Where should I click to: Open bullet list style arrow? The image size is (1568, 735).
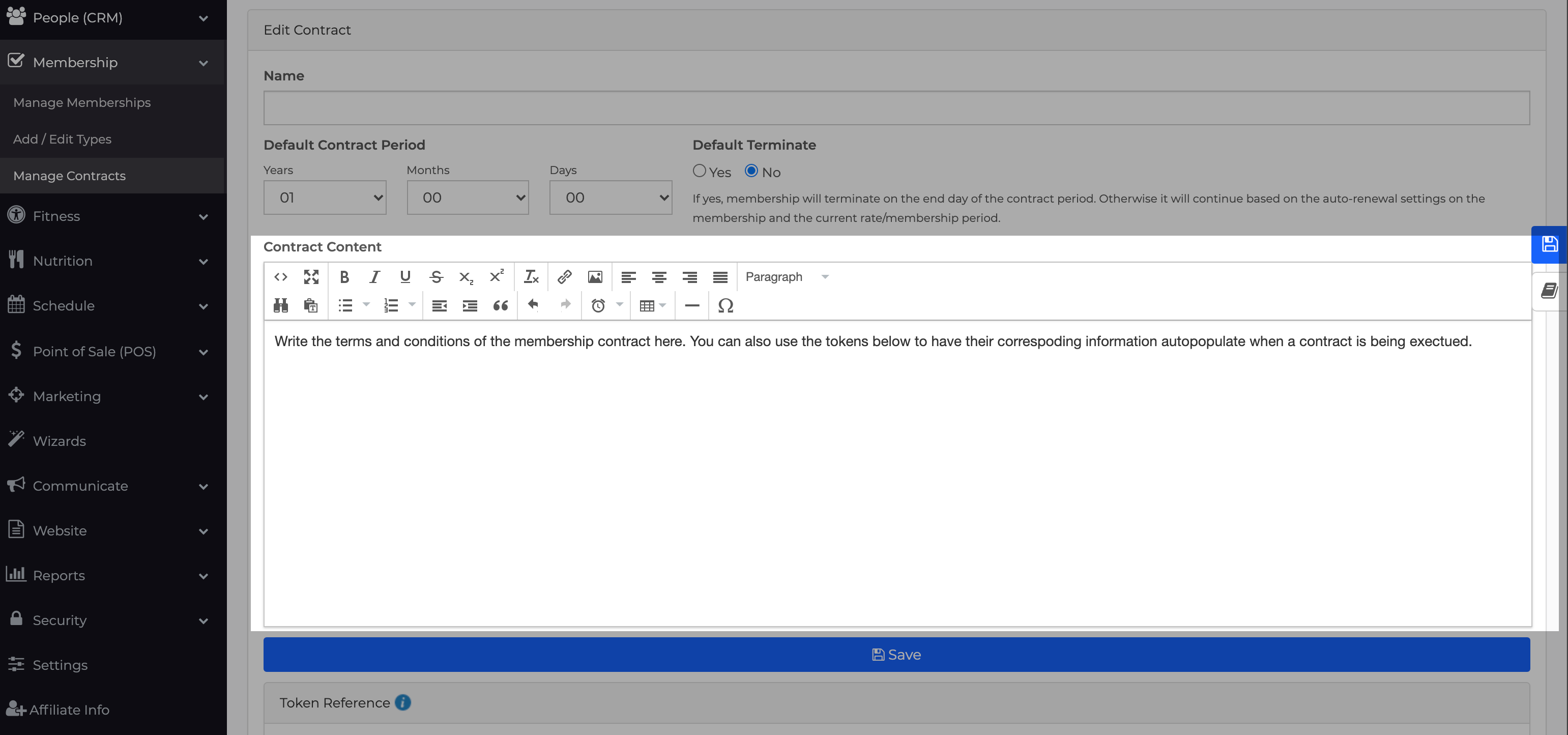[366, 304]
